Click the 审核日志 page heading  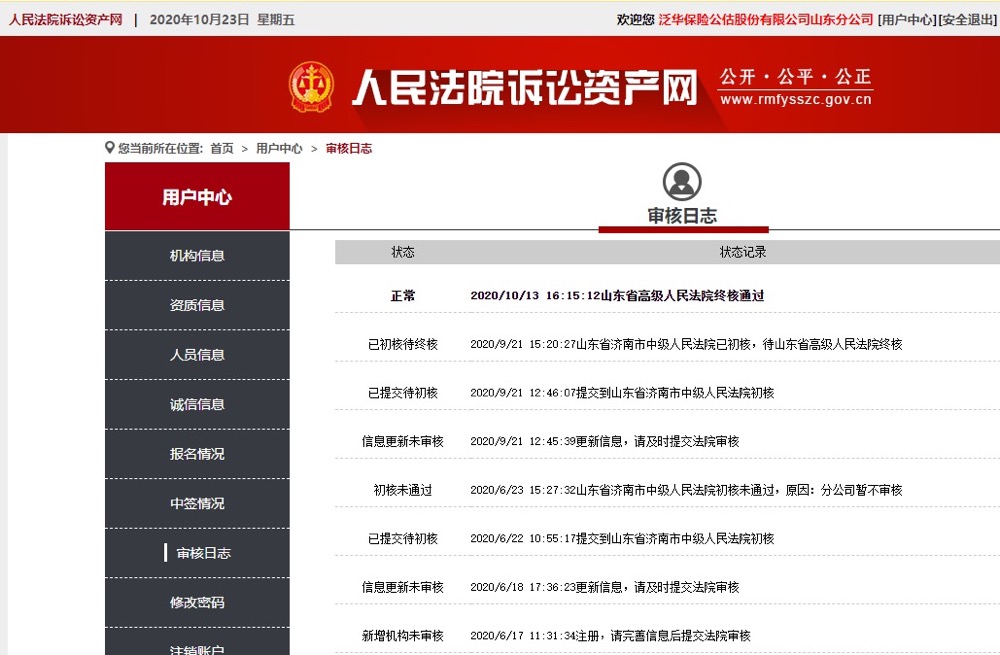click(682, 216)
